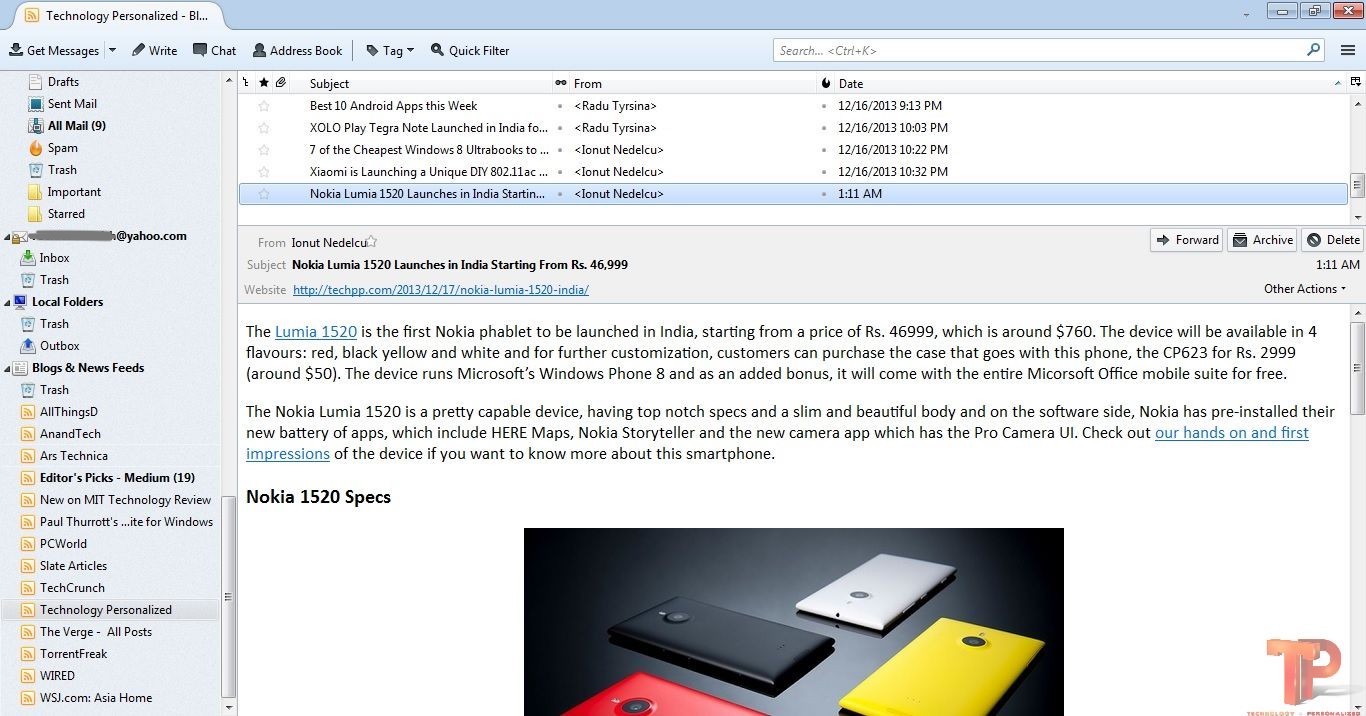
Task: Sort by junk status column header
Action: pyautogui.click(x=825, y=83)
